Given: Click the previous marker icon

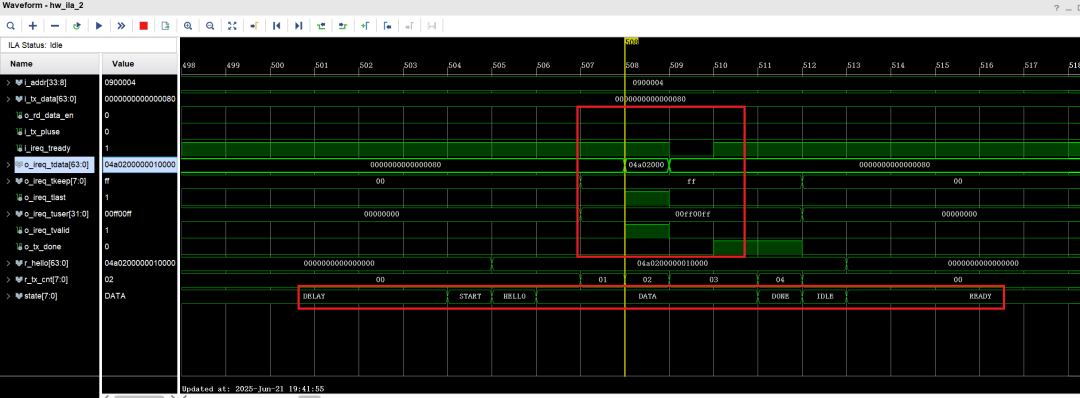Looking at the screenshot, I should (387, 25).
